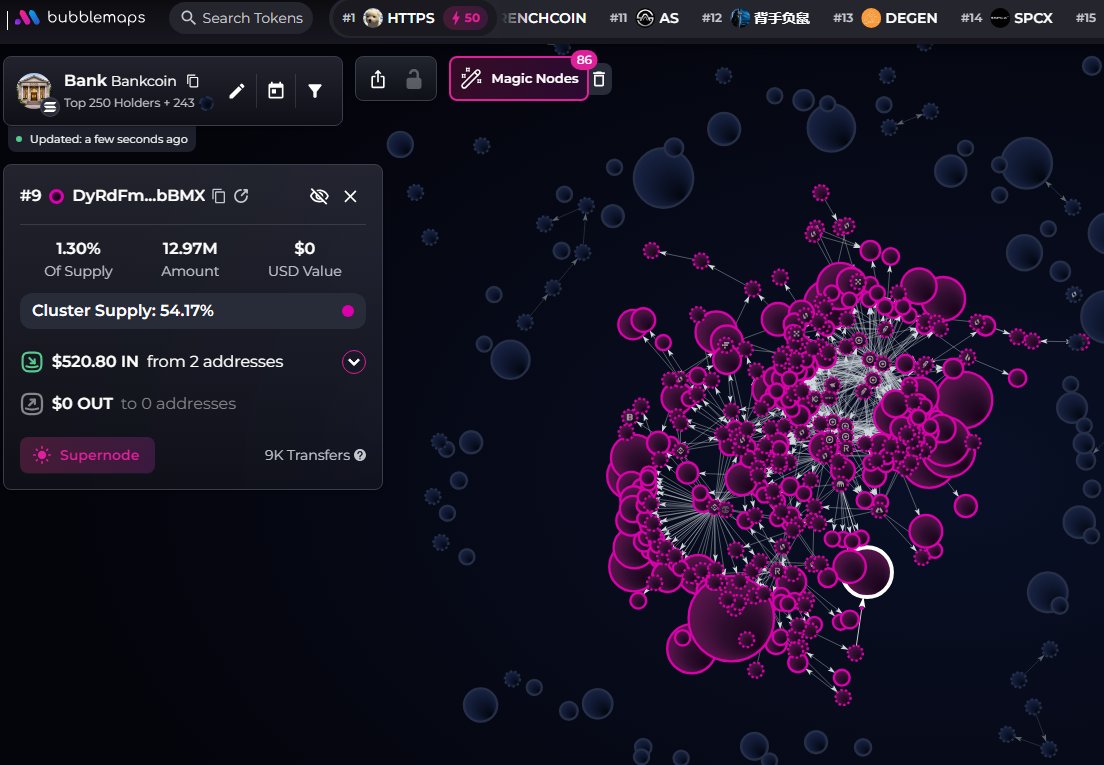Screen dimensions: 1104x765
Task: Toggle the lock icon
Action: [x=414, y=79]
